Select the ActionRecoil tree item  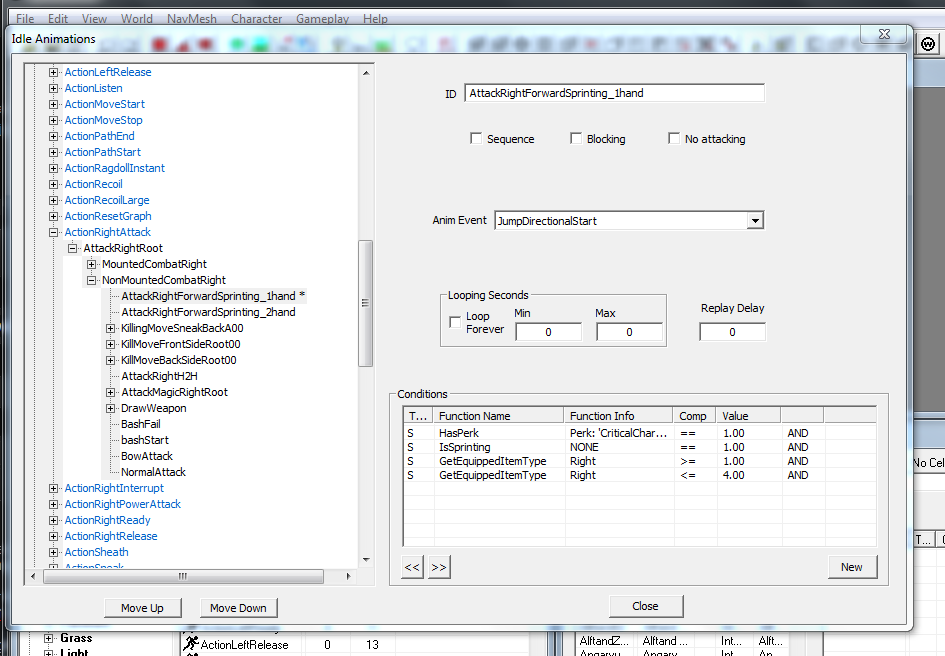[93, 184]
